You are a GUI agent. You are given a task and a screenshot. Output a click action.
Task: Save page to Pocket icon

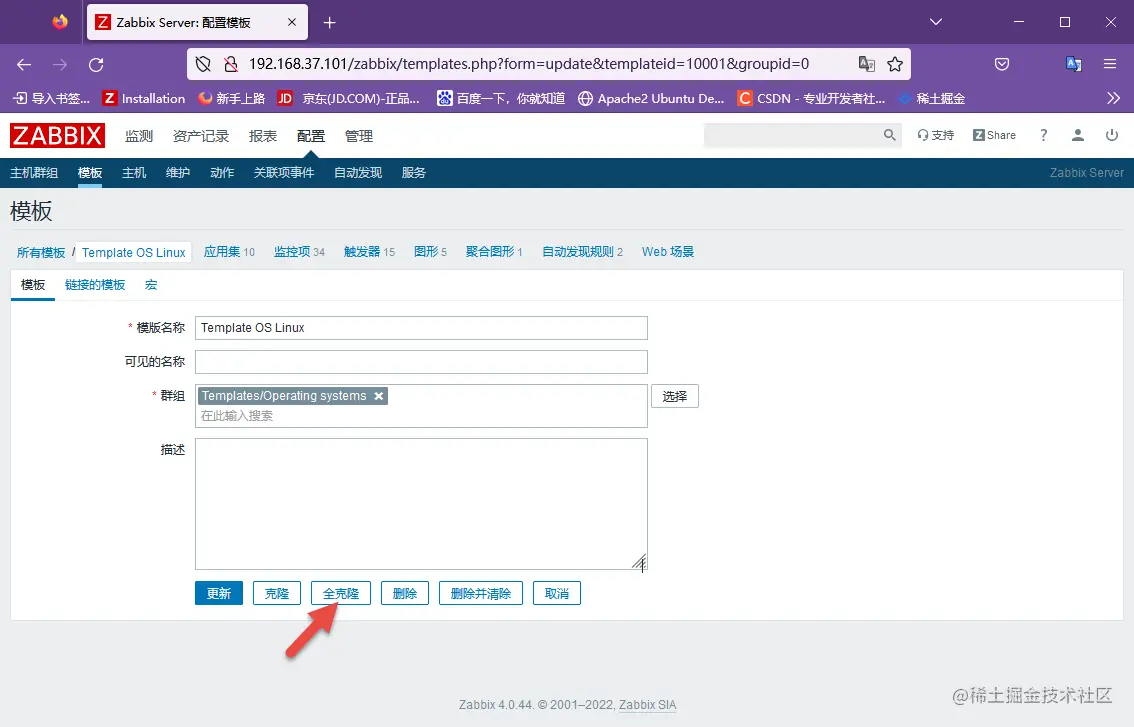click(1002, 63)
